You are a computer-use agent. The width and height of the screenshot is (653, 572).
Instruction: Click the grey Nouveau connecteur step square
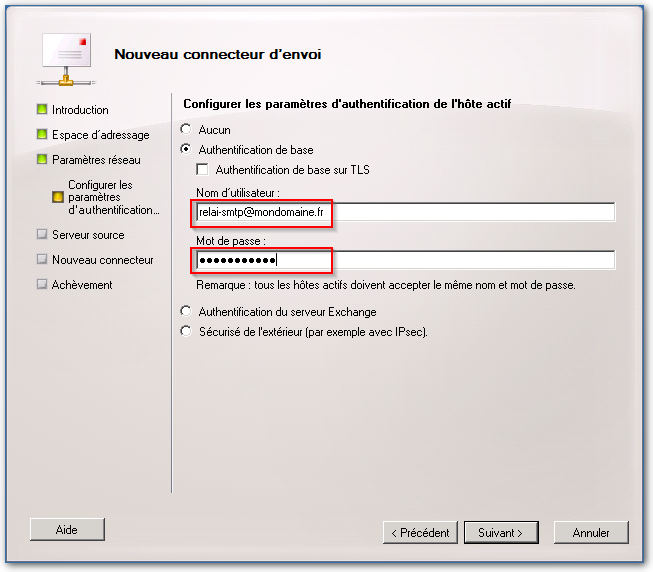pos(42,259)
